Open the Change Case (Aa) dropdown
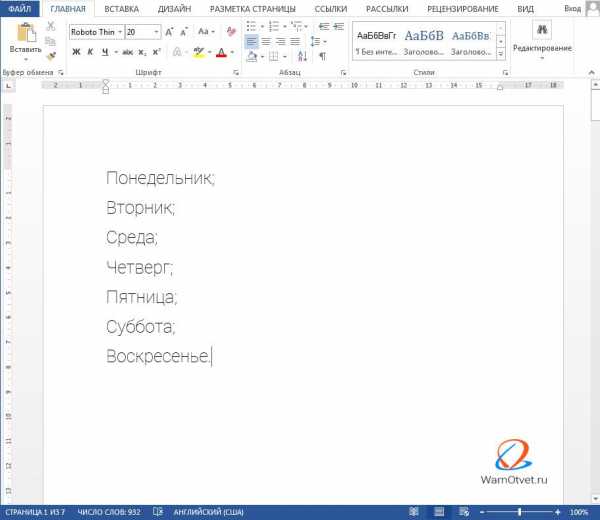 [206, 32]
